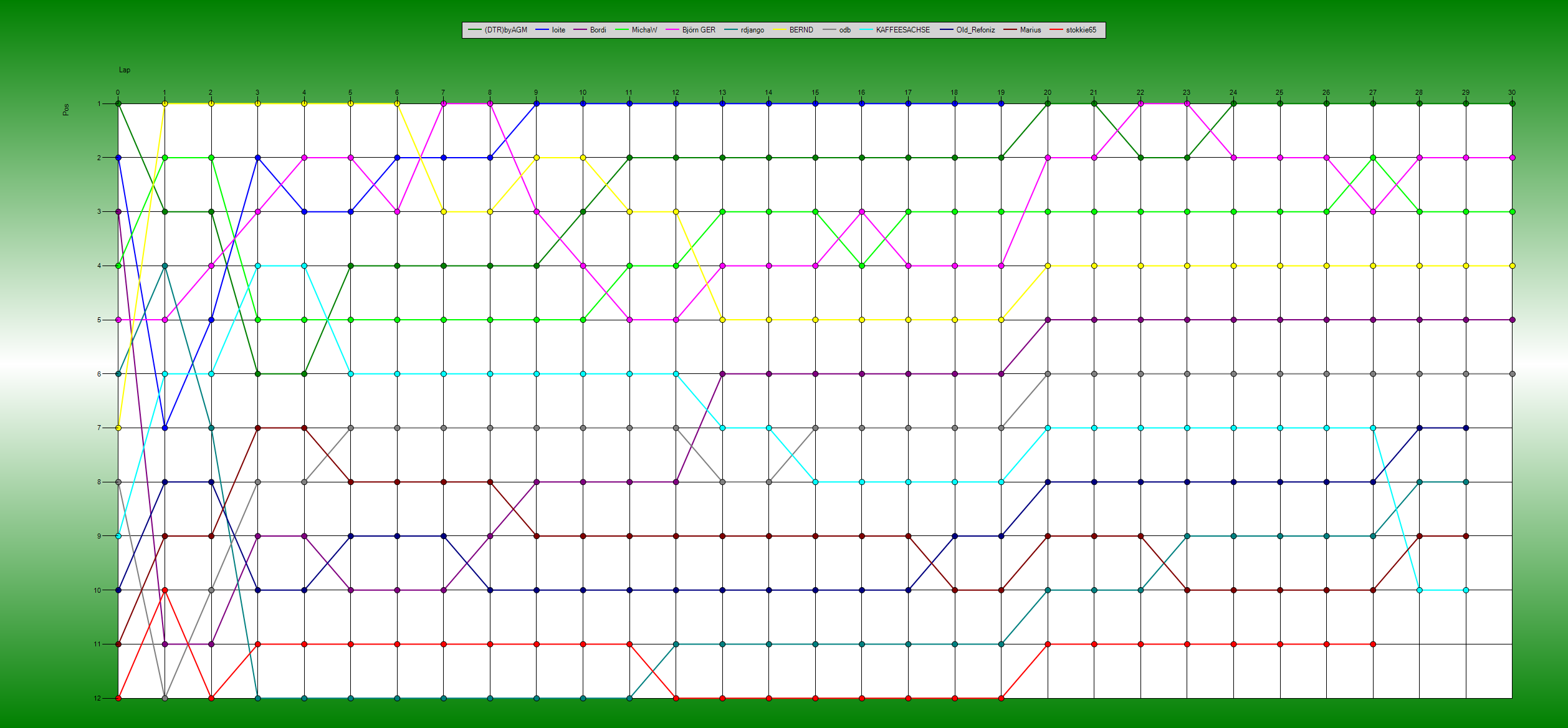
Task: Click the Bordi legend label
Action: [598, 30]
